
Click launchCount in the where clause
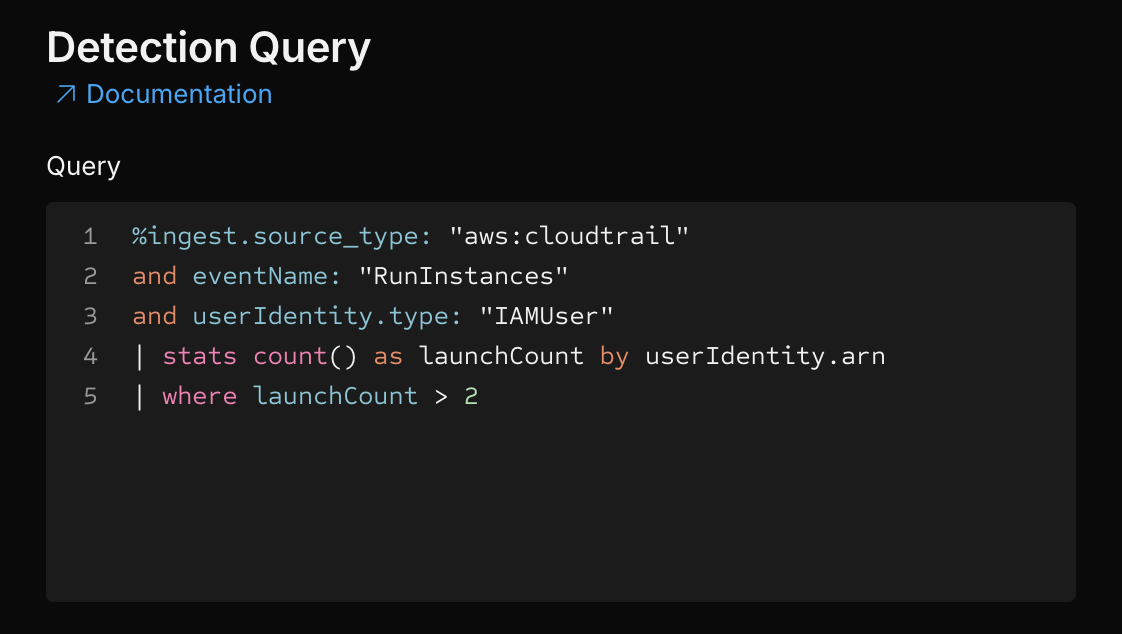pyautogui.click(x=335, y=396)
